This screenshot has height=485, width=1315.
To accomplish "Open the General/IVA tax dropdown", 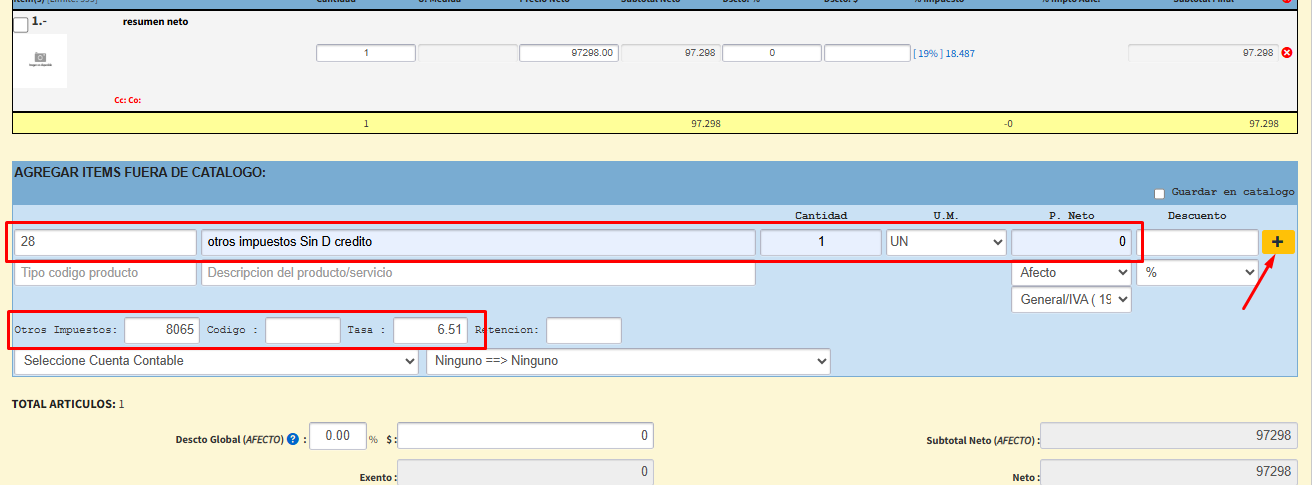I will [1071, 299].
